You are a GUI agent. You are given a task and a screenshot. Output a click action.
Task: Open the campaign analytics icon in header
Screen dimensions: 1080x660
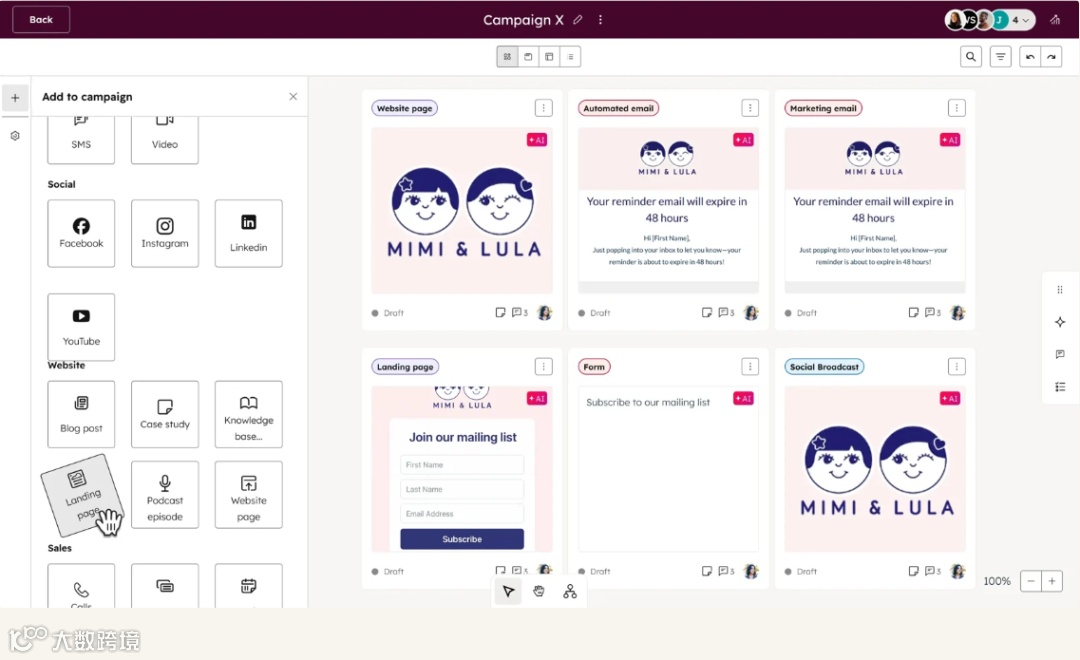(x=1055, y=20)
